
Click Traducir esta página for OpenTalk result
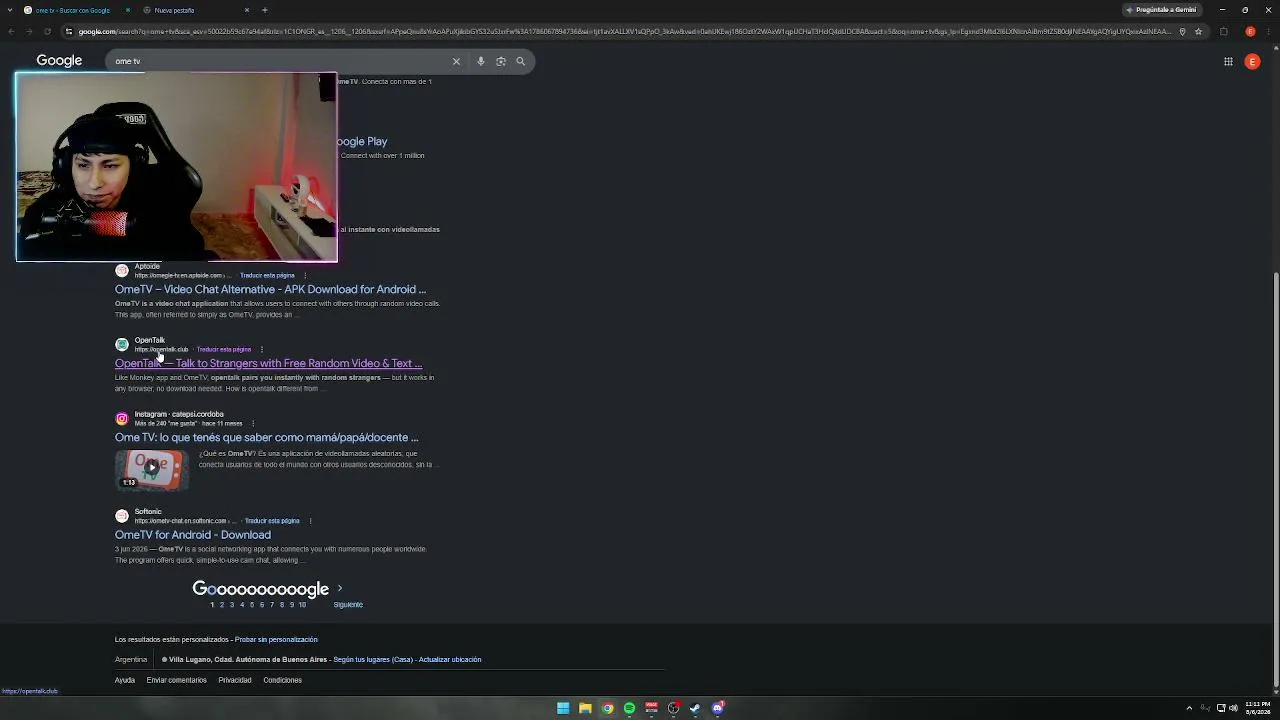pyautogui.click(x=224, y=349)
